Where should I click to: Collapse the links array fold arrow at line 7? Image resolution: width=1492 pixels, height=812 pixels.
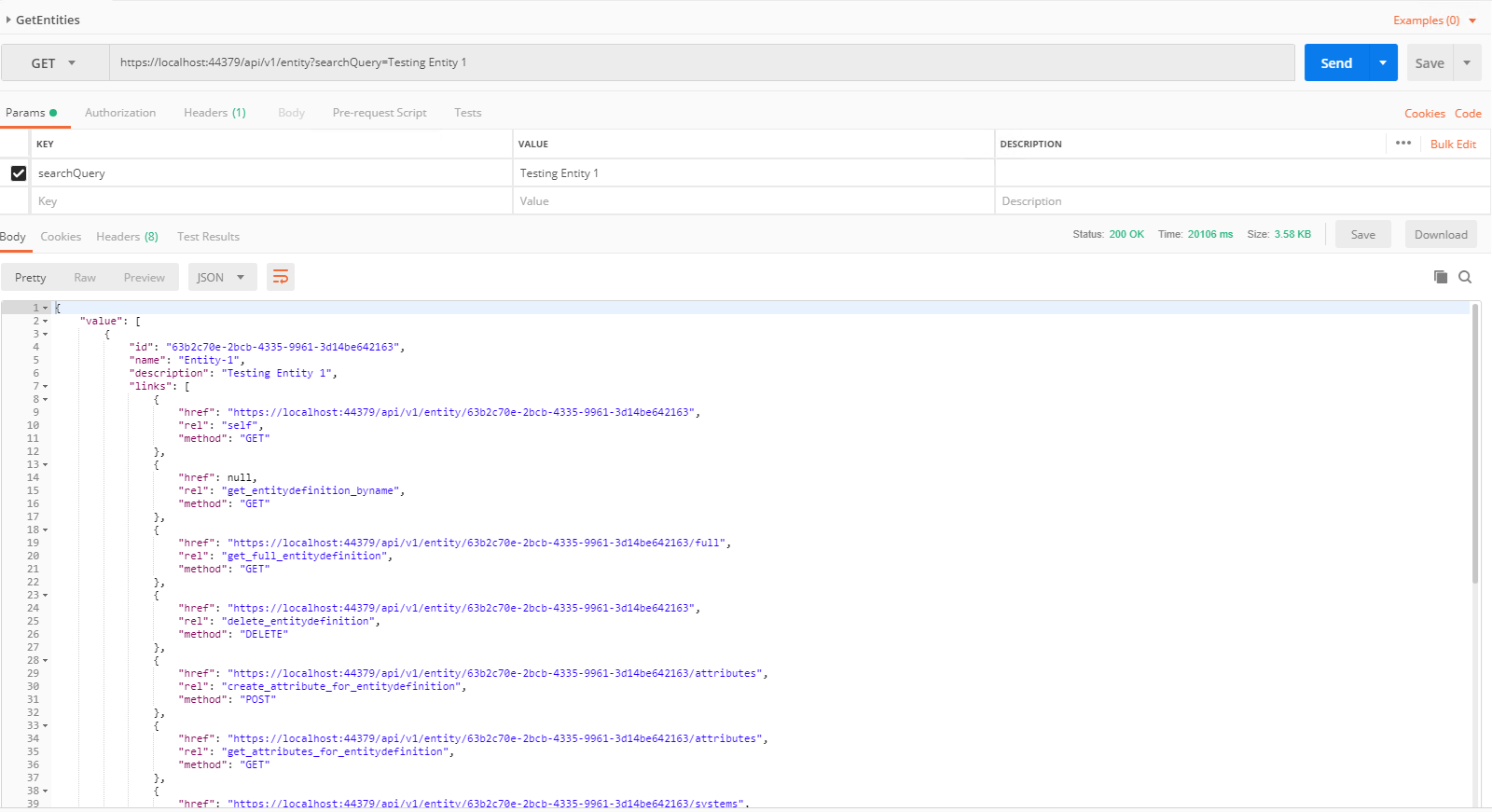coord(46,387)
